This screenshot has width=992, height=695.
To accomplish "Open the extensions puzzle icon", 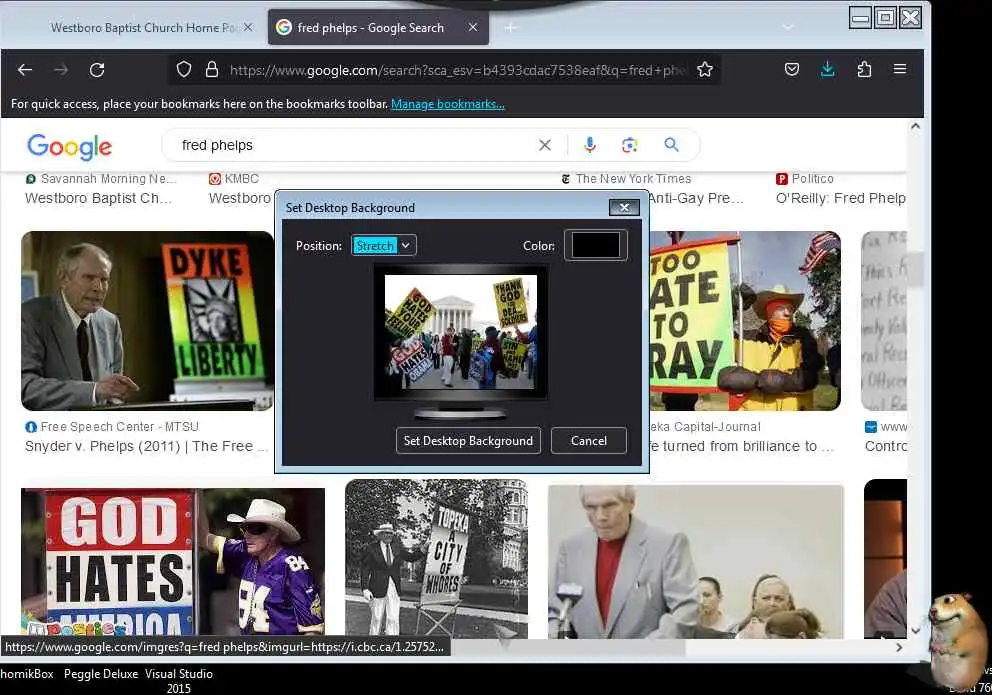I will click(864, 70).
